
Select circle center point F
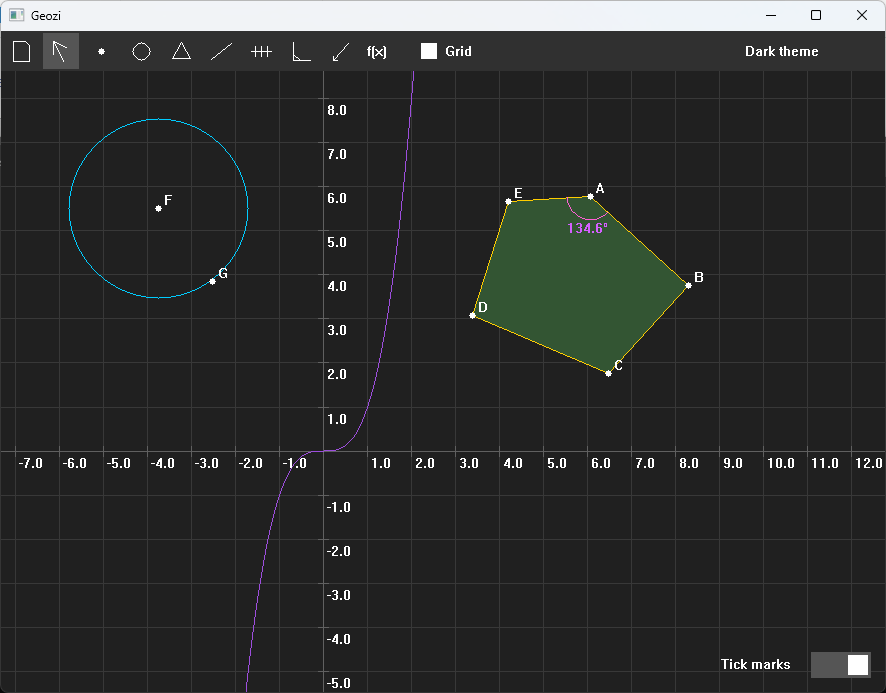(159, 209)
